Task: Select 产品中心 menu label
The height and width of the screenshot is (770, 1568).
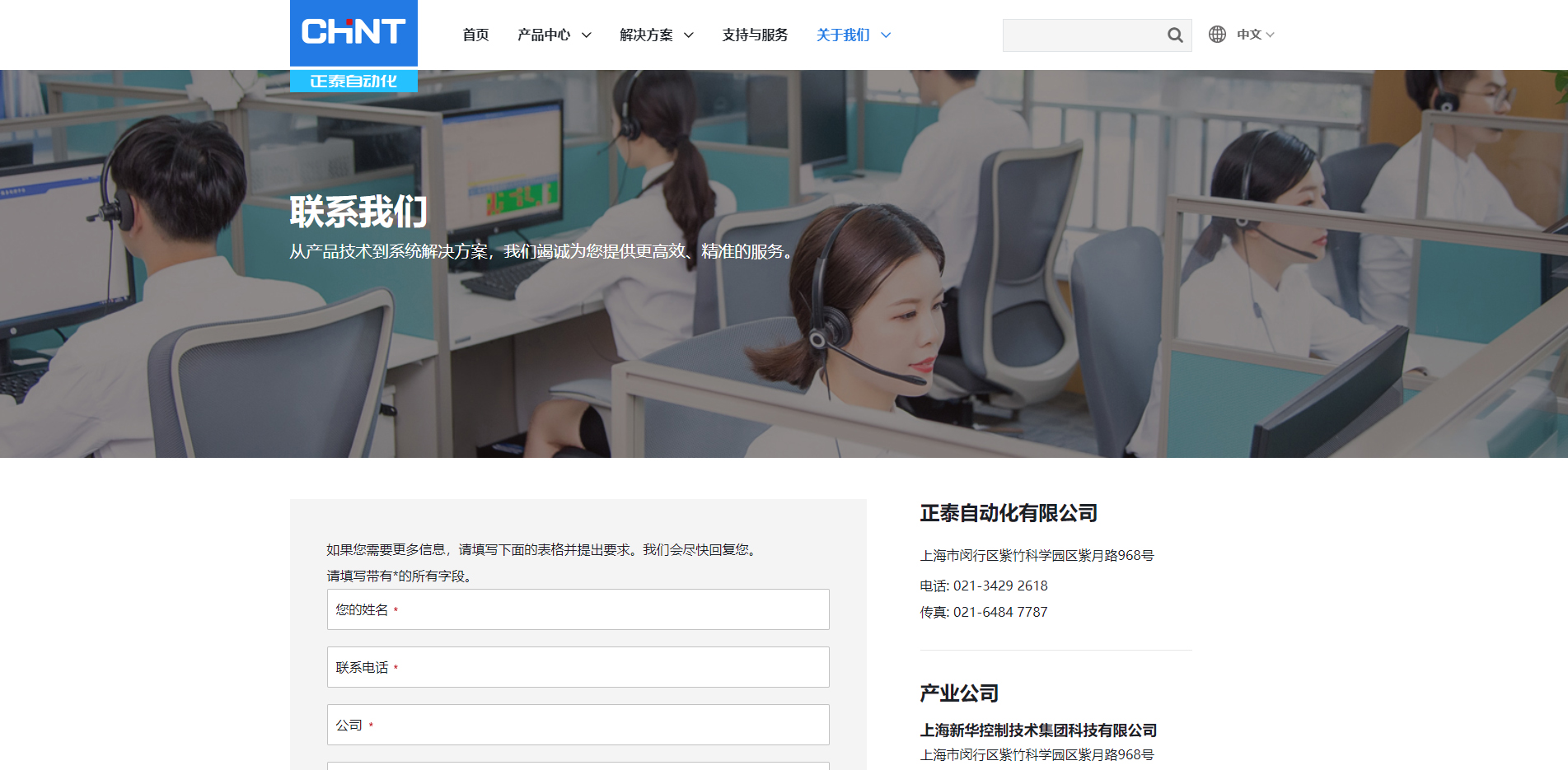Action: (x=543, y=35)
